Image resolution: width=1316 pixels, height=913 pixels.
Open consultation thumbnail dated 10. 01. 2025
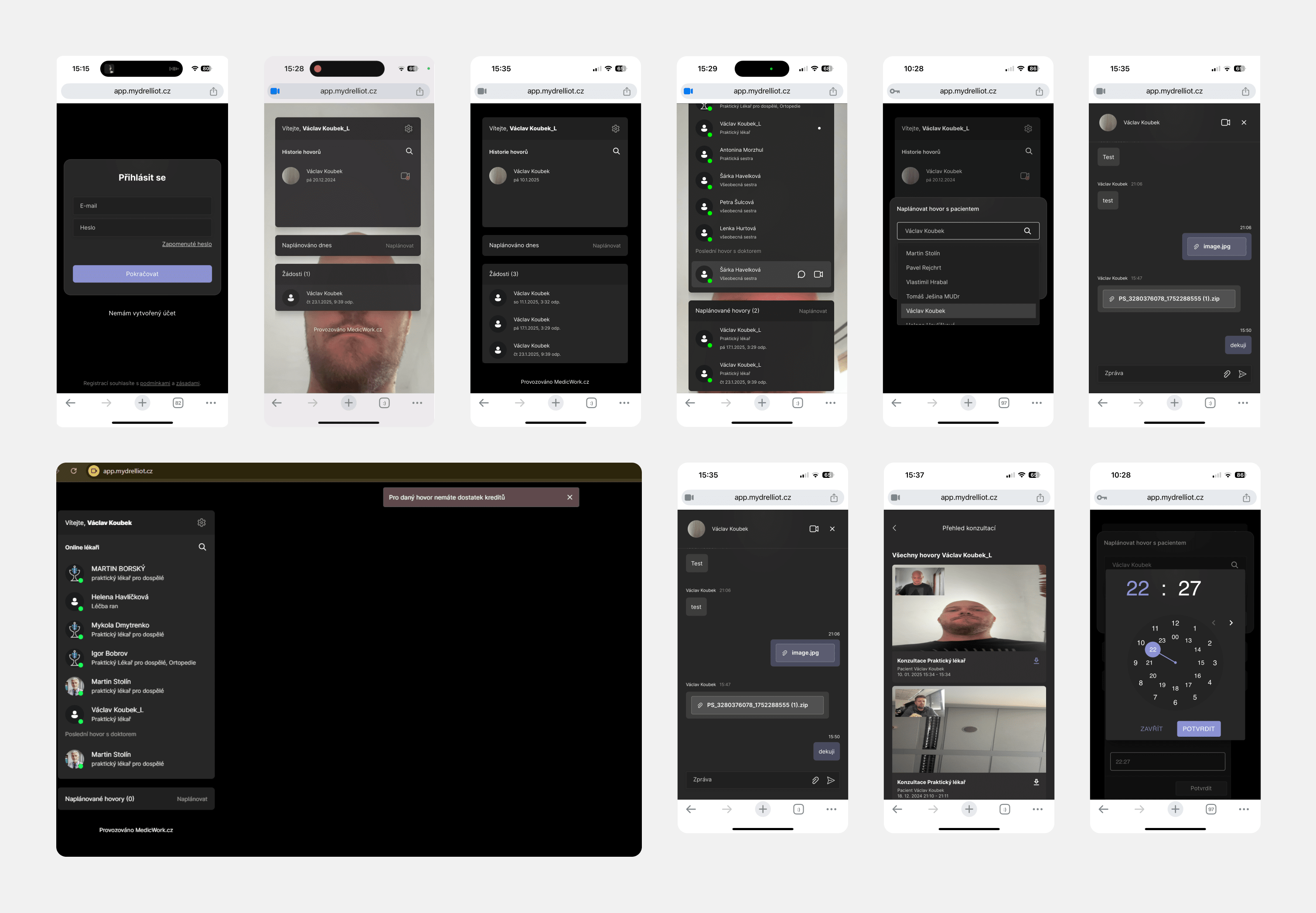coord(969,608)
